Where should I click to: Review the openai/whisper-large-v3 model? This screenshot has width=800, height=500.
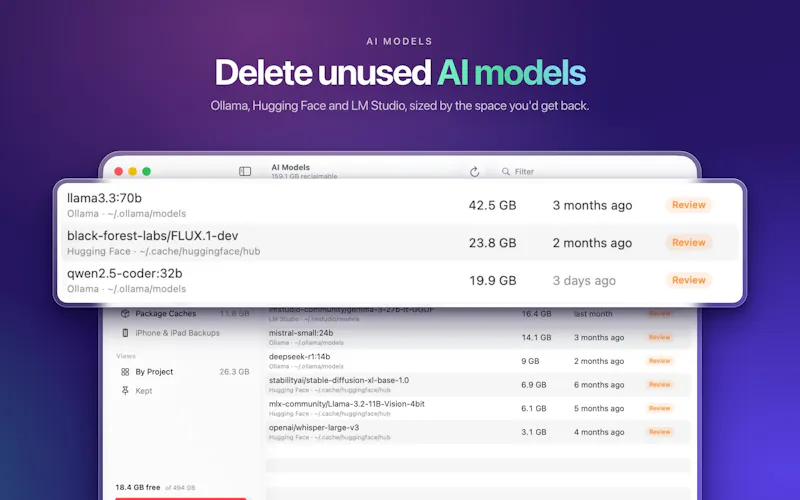(659, 432)
